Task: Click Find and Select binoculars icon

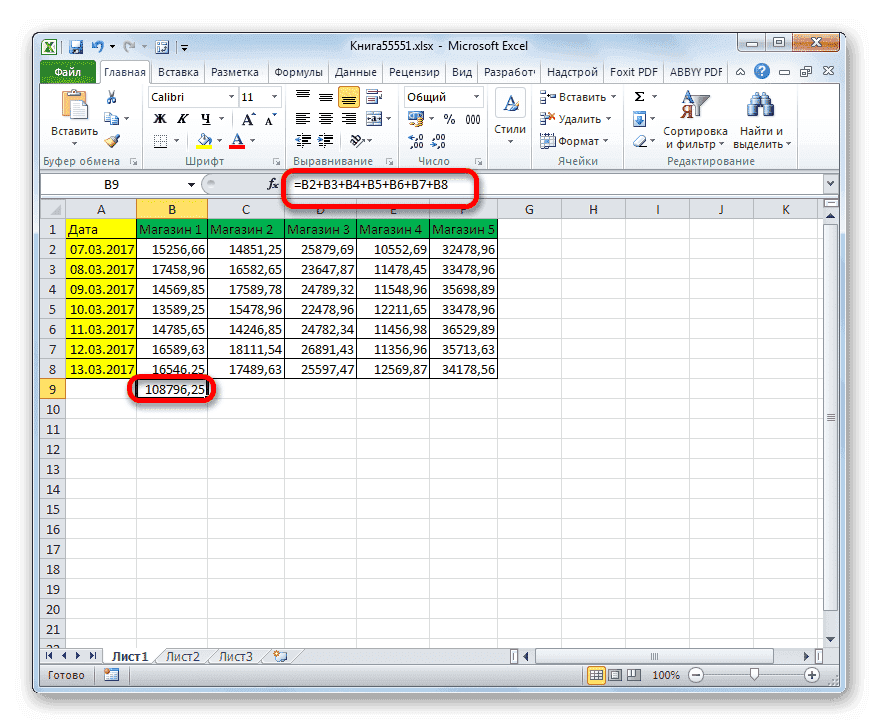Action: coord(760,104)
